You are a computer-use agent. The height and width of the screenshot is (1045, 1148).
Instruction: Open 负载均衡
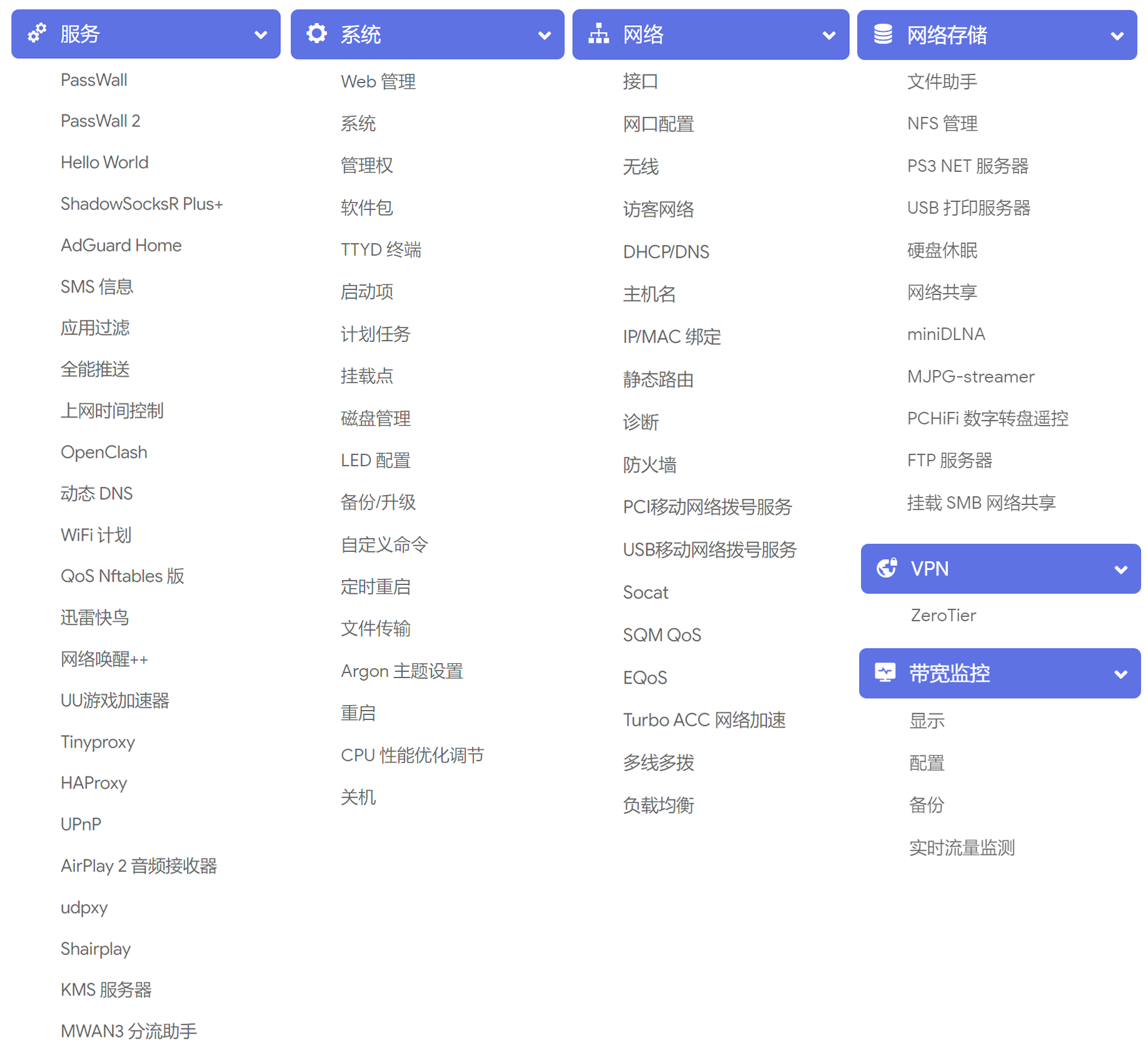658,805
